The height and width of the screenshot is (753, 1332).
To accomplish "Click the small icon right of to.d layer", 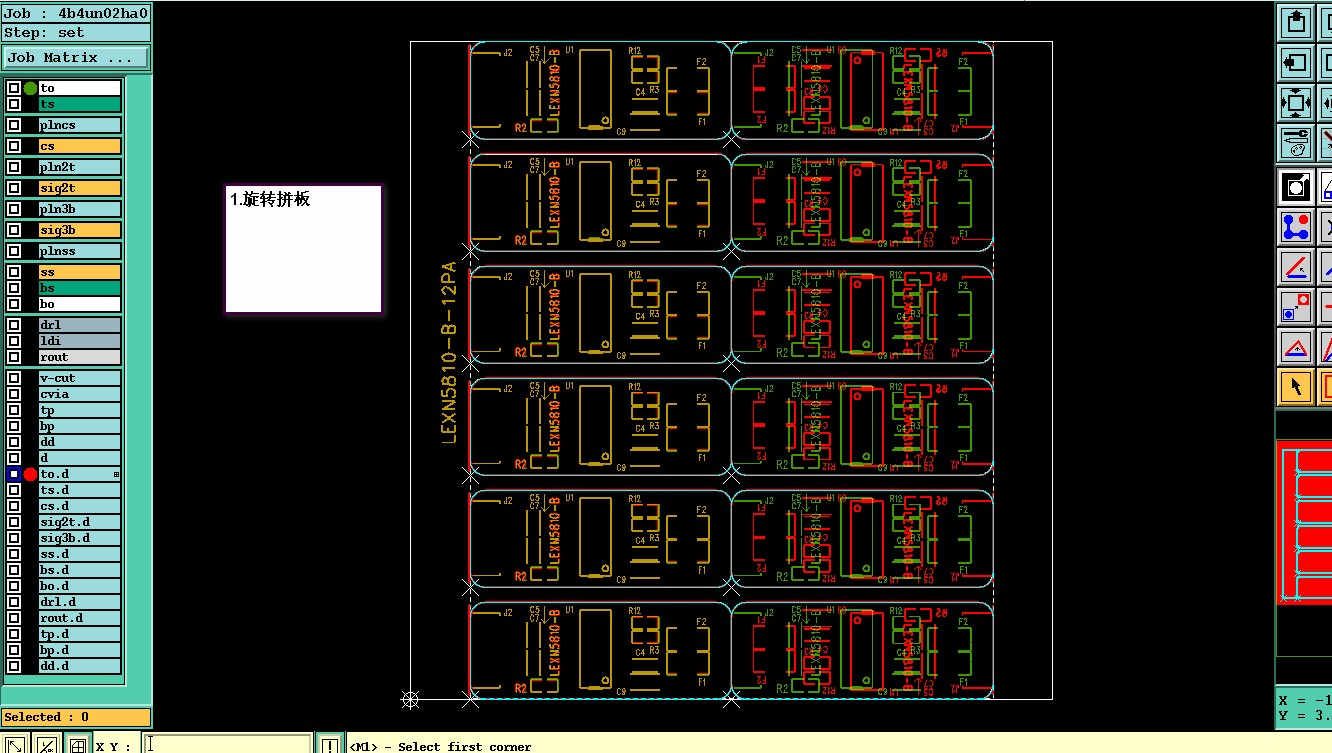I will pyautogui.click(x=116, y=474).
